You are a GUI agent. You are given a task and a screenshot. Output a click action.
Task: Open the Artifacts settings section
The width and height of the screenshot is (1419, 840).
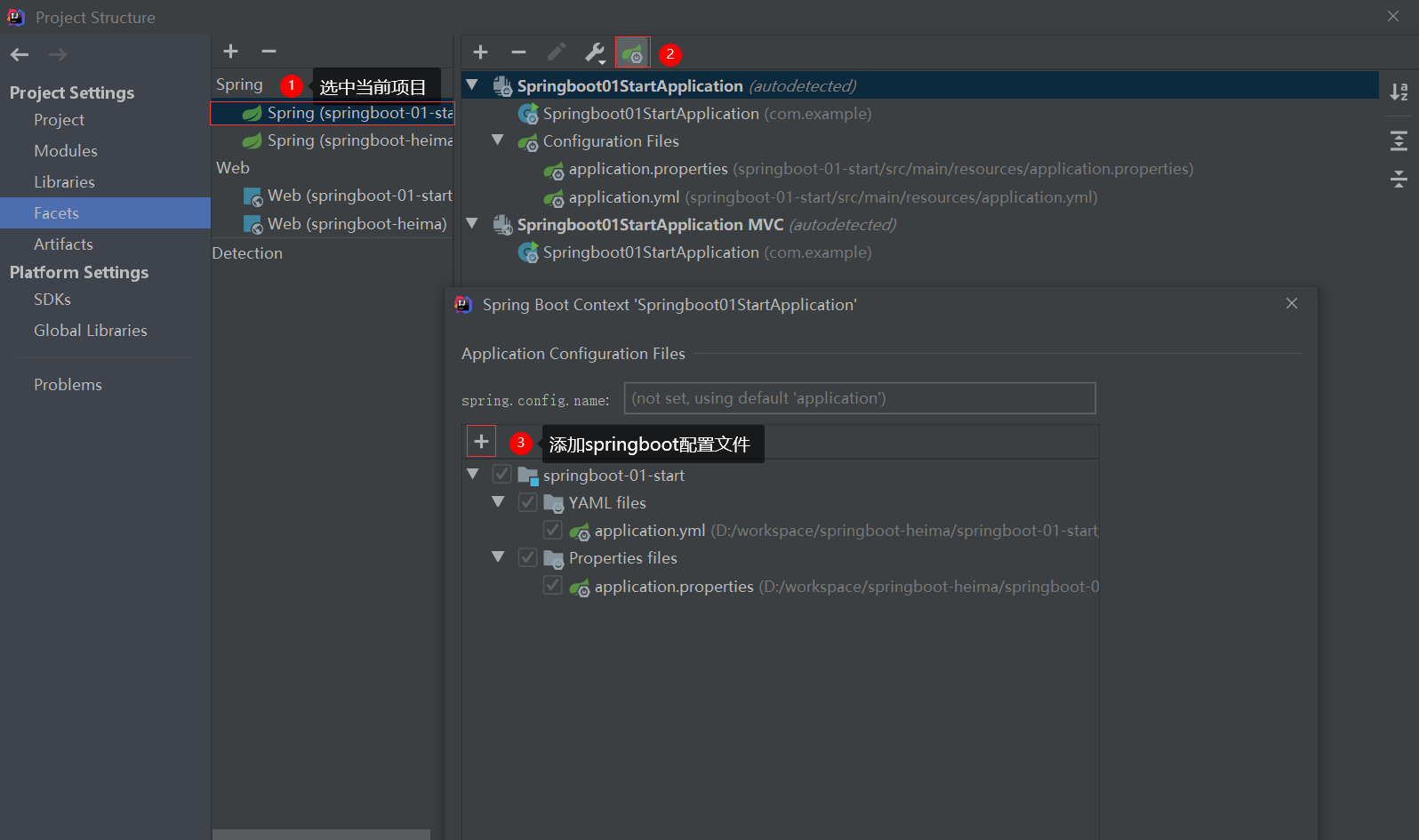pyautogui.click(x=63, y=244)
